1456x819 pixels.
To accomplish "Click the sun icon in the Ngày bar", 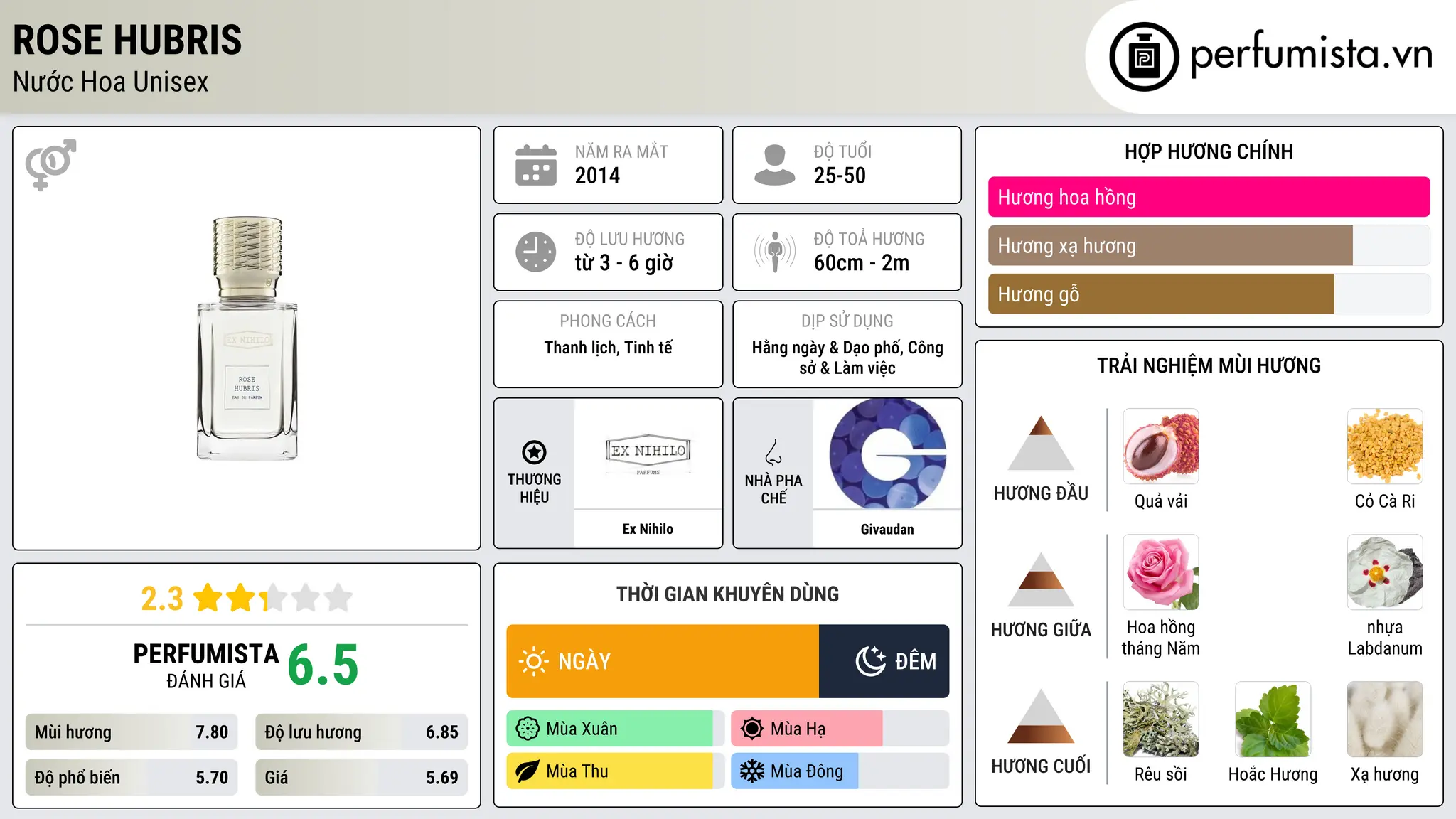I will click(x=533, y=661).
